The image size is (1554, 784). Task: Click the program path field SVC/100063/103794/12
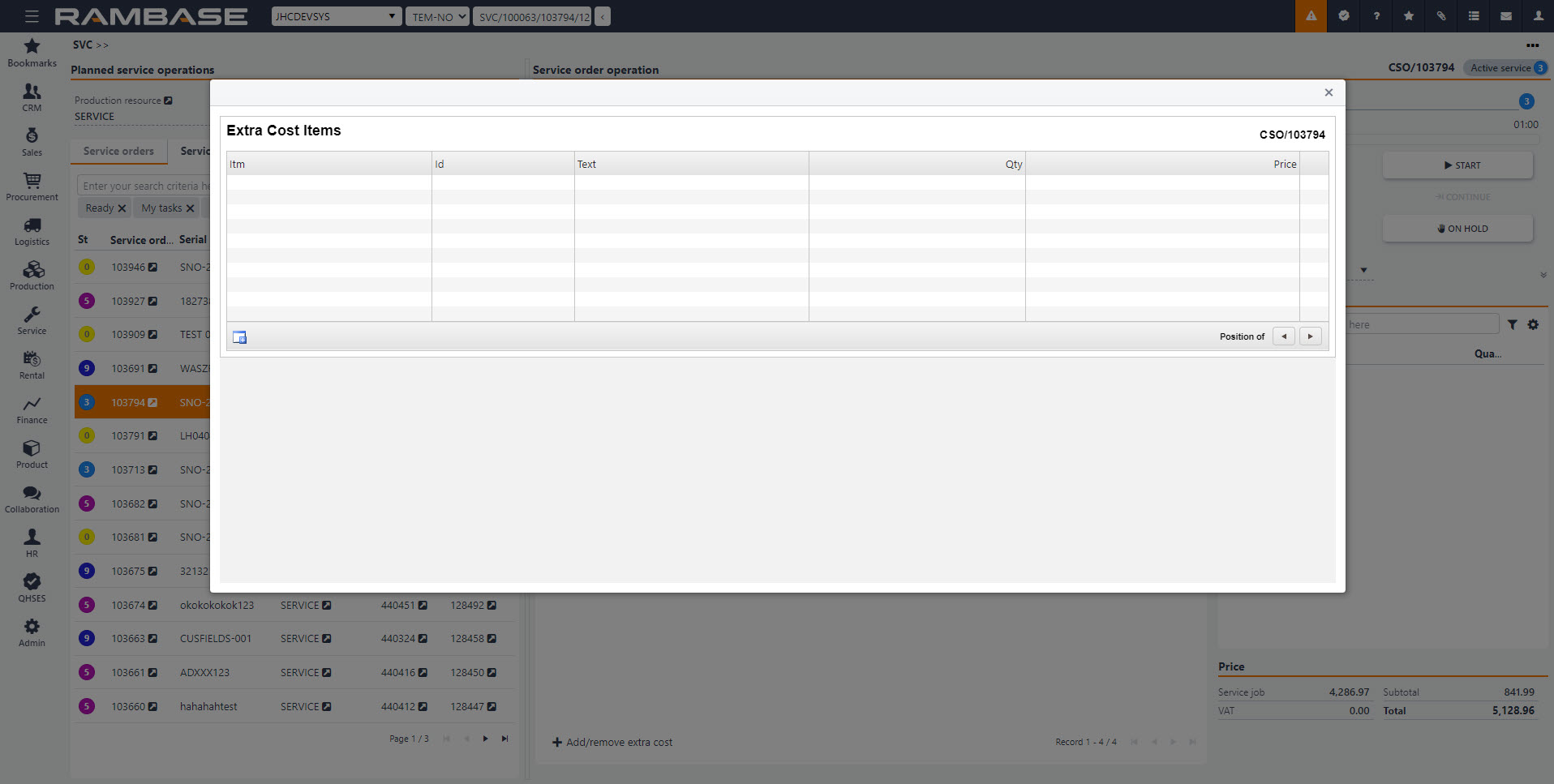click(534, 16)
